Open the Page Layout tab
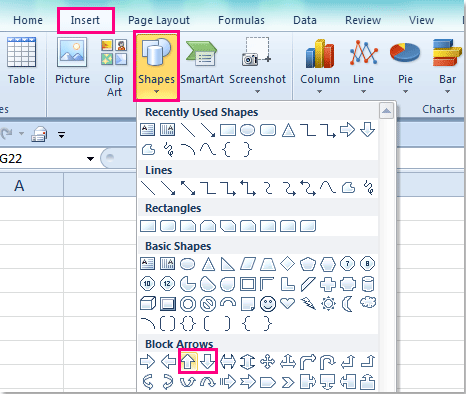Screen dimensions: 466x394 (x=159, y=20)
